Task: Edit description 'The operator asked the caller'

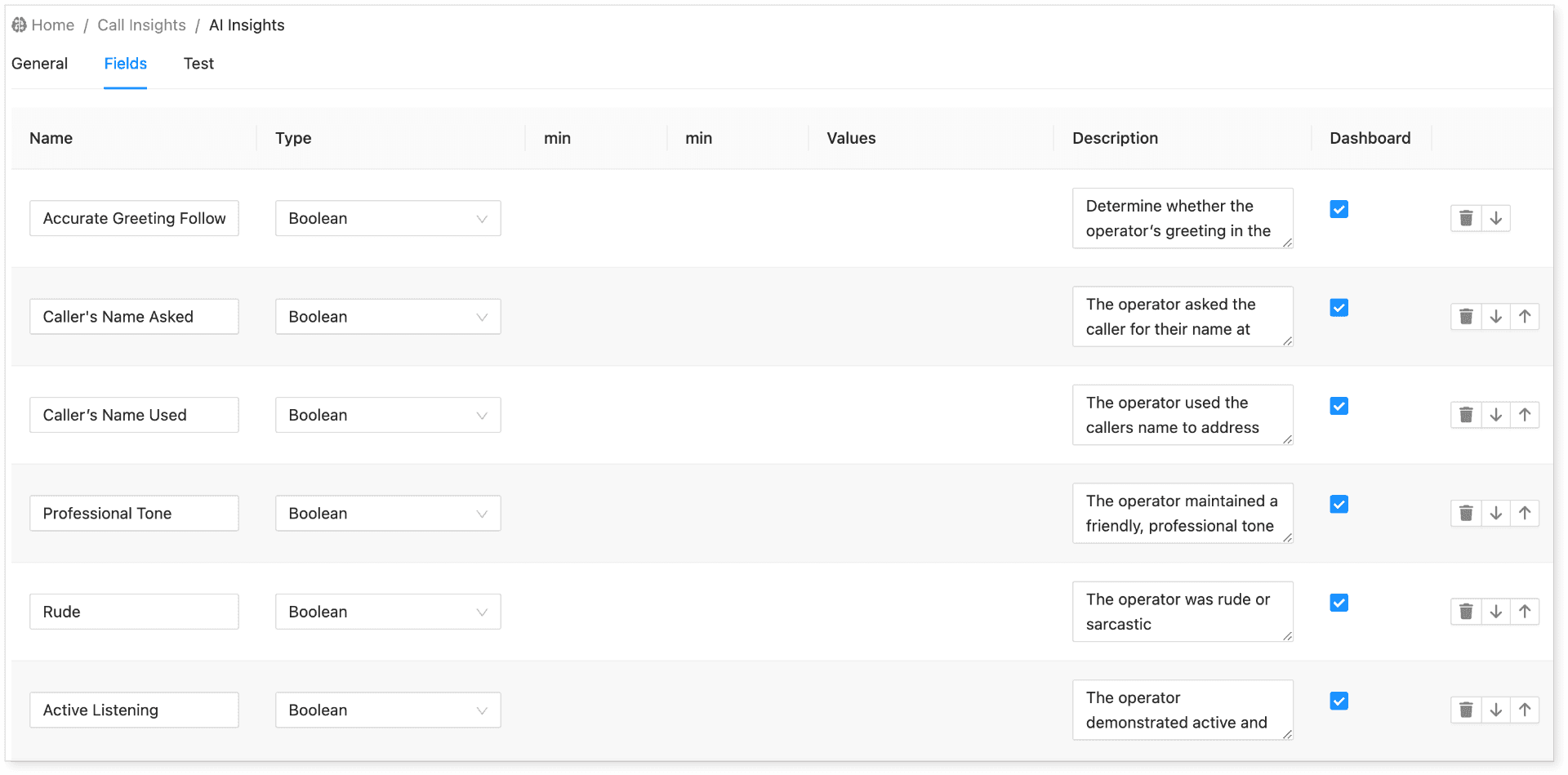Action: (x=1183, y=317)
